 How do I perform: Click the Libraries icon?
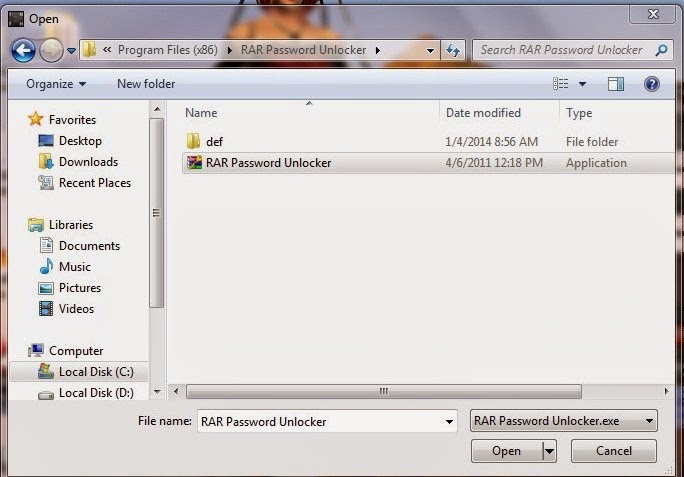tap(36, 225)
